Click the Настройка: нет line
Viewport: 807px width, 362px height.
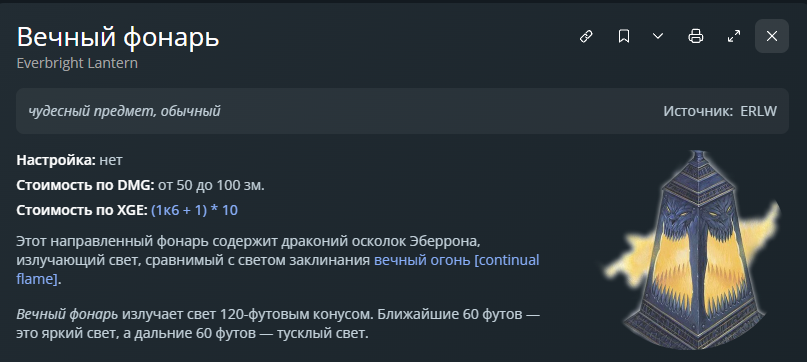tap(69, 160)
